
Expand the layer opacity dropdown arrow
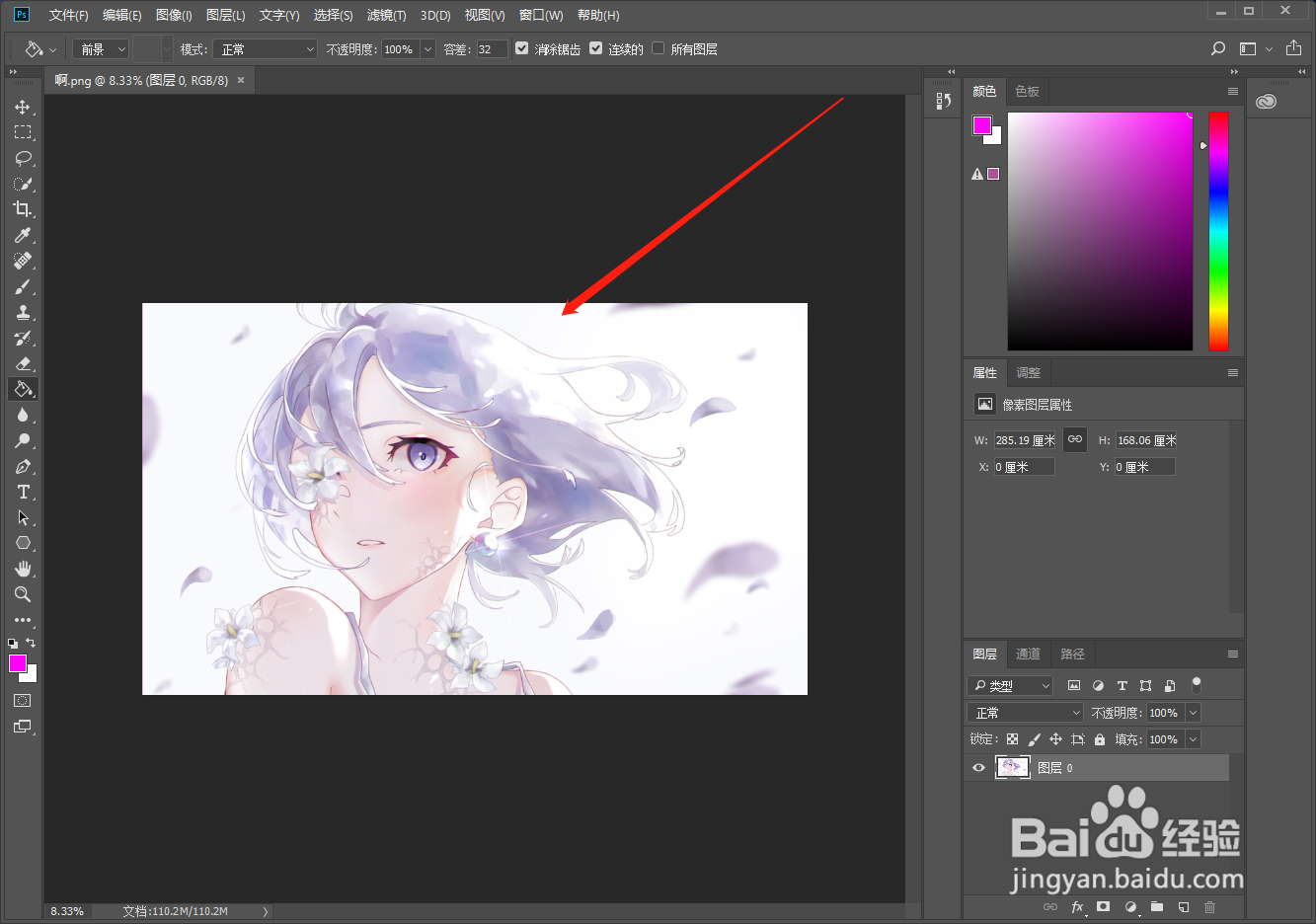pos(1193,713)
